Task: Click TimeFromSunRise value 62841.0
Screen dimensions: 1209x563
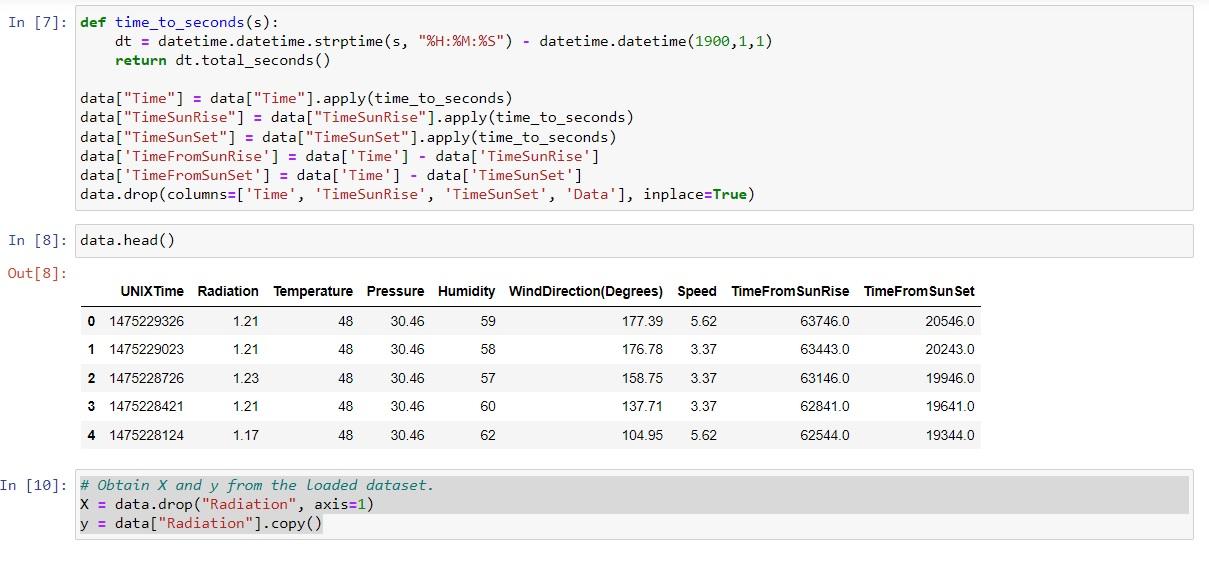Action: tap(825, 407)
